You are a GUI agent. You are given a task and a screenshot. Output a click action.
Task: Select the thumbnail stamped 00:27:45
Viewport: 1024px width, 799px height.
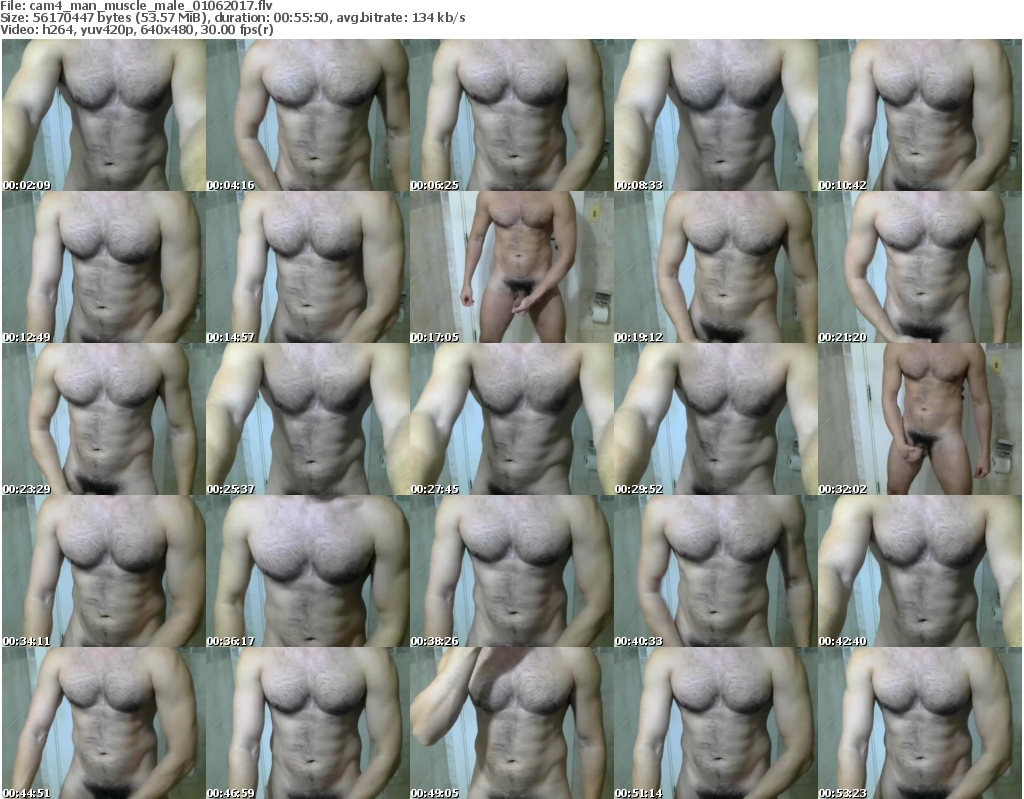tap(511, 419)
